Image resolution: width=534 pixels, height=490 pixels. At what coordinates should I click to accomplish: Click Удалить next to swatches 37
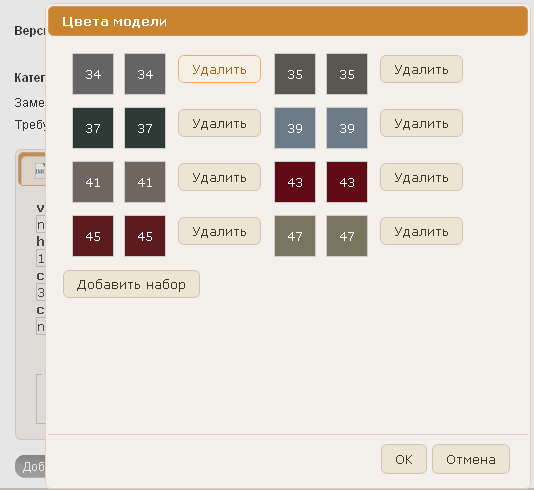point(219,123)
